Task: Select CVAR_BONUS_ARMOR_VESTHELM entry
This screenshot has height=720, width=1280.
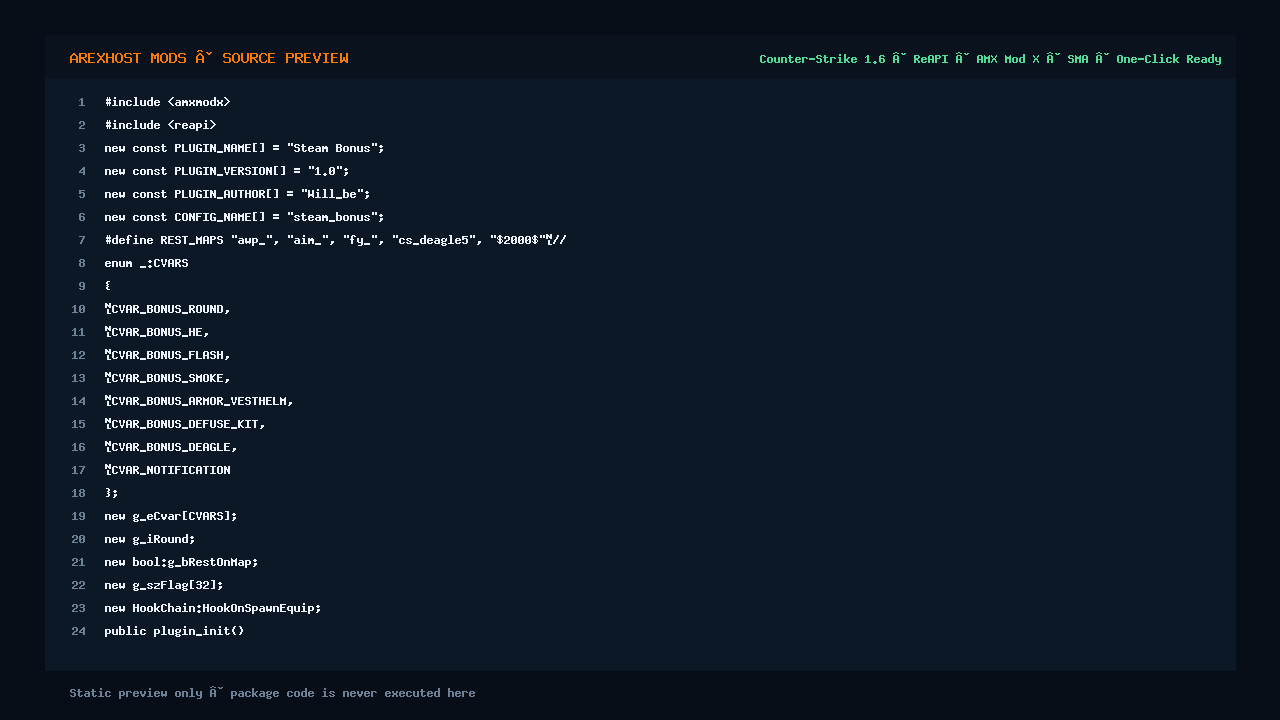Action: coord(199,401)
